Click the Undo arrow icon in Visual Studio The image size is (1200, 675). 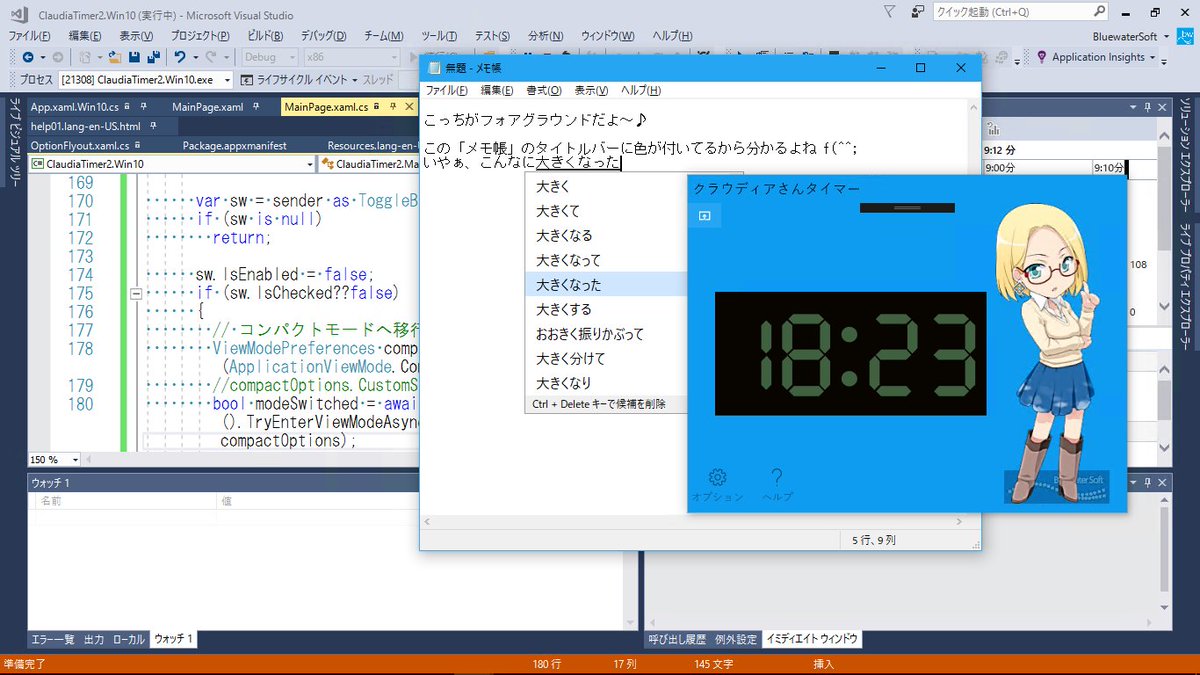click(180, 57)
